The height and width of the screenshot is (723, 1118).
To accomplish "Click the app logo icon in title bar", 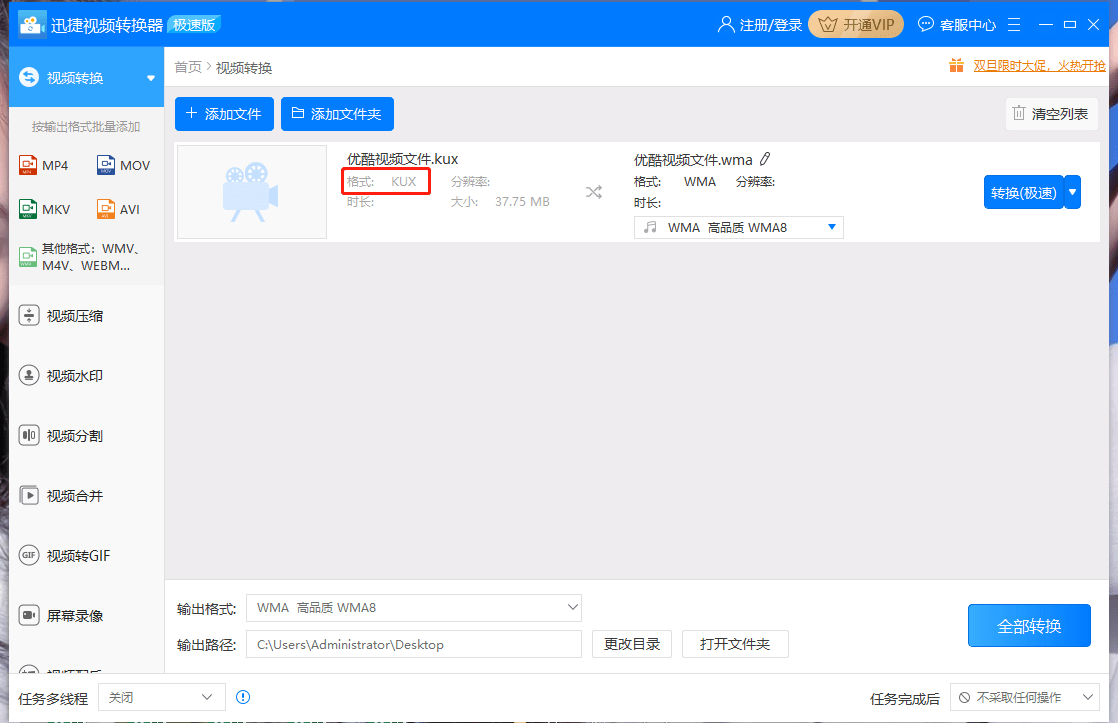I will [x=31, y=25].
